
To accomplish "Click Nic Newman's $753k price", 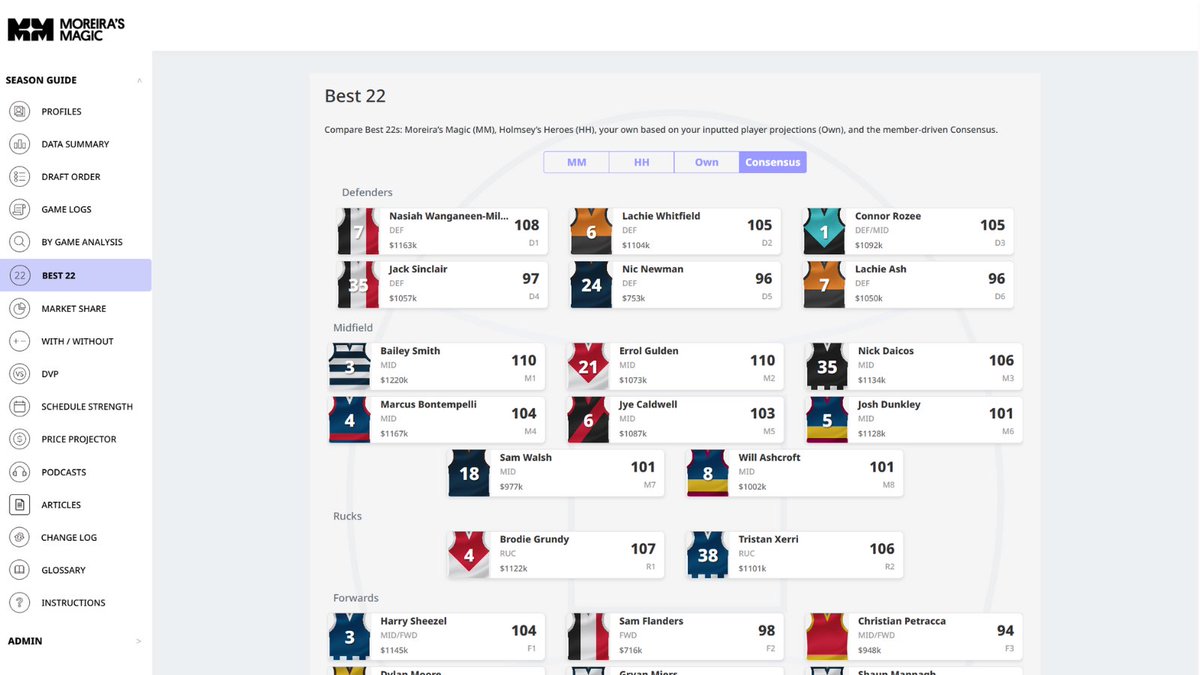I will [635, 298].
